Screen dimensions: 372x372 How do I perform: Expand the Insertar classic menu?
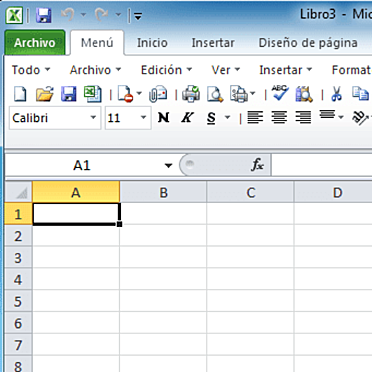click(286, 70)
